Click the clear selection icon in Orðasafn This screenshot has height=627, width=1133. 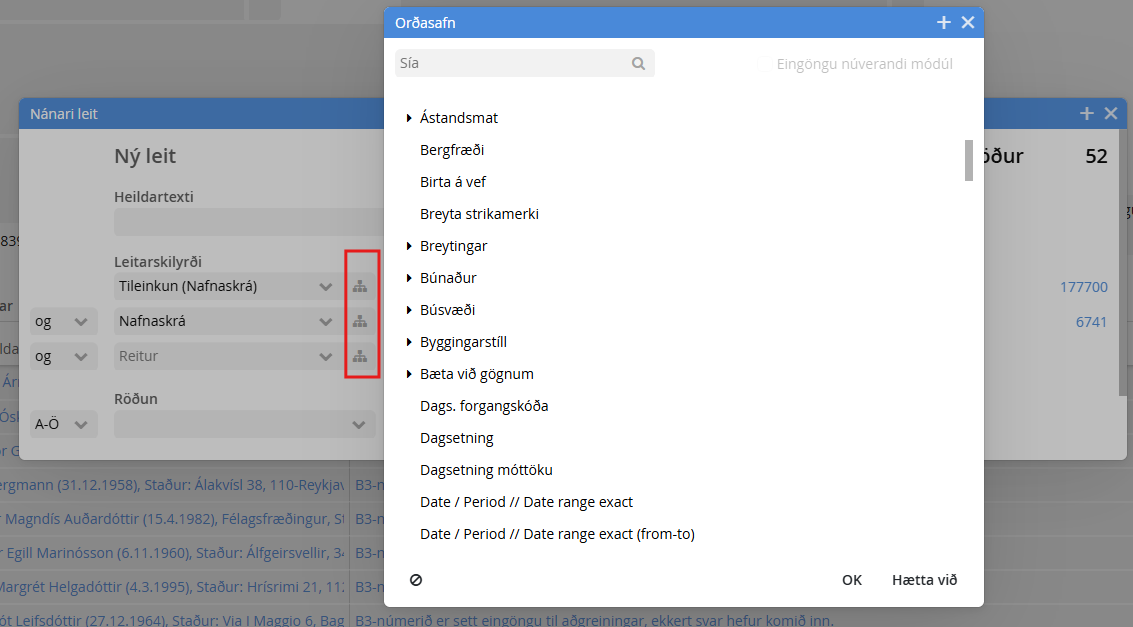point(416,580)
